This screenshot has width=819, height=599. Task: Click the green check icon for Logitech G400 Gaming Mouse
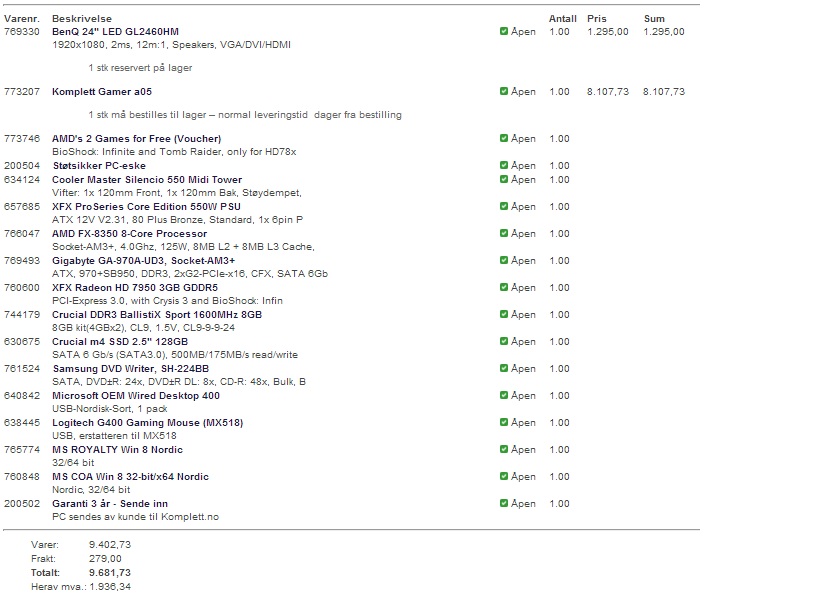tap(504, 422)
